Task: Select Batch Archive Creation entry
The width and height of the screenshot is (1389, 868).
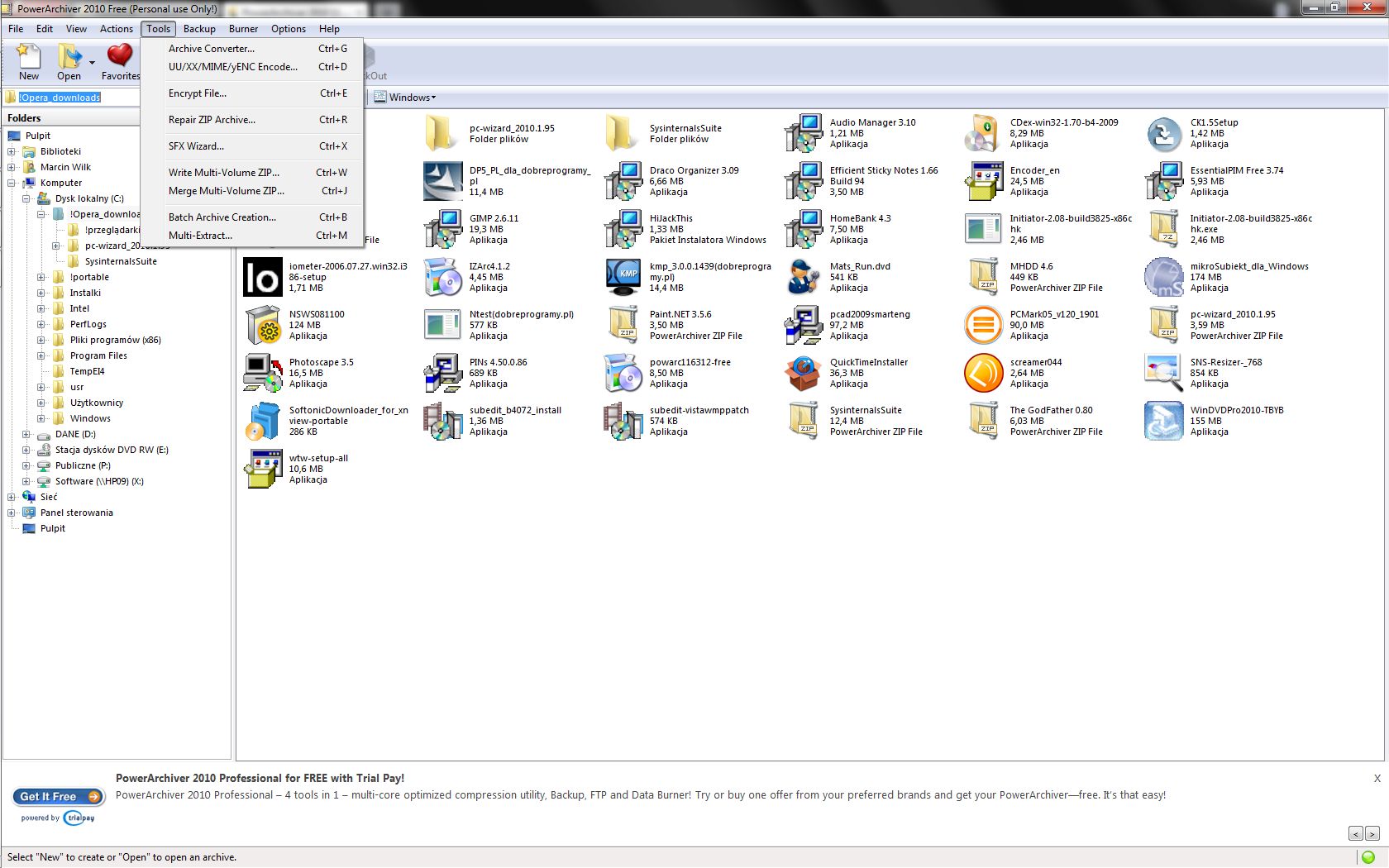Action: pos(252,217)
